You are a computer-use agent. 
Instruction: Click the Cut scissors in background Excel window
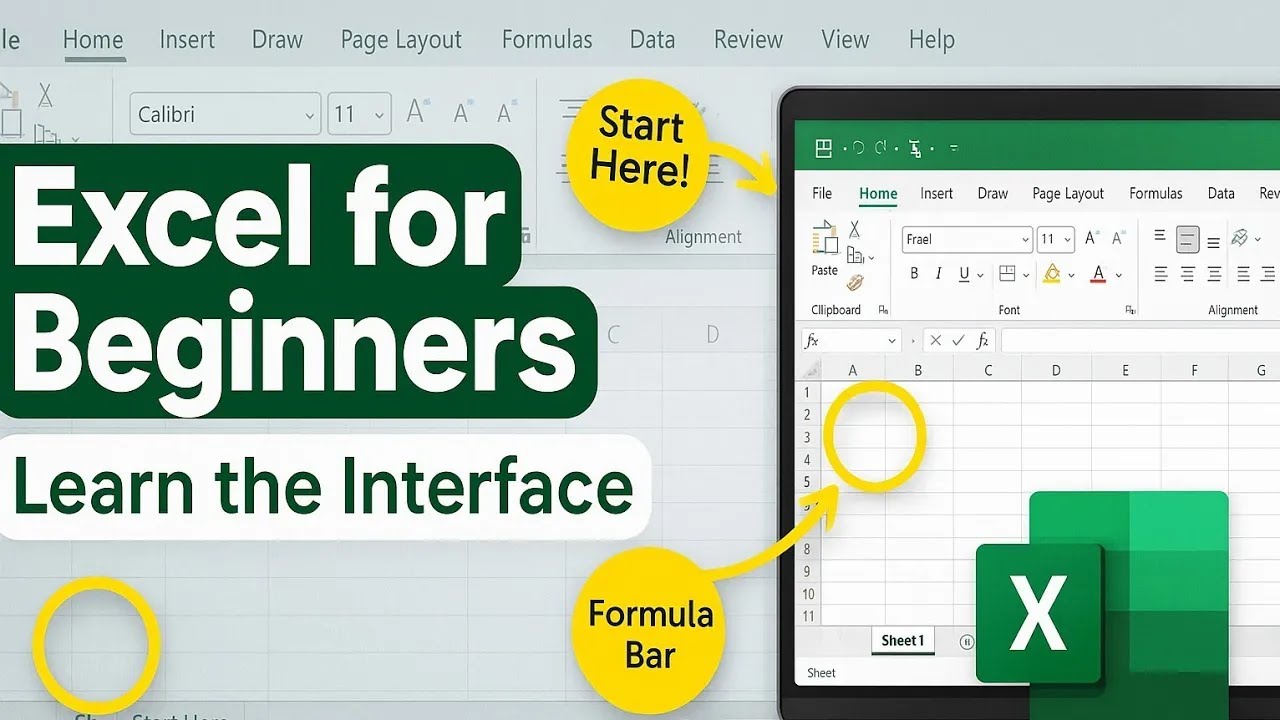click(x=45, y=95)
